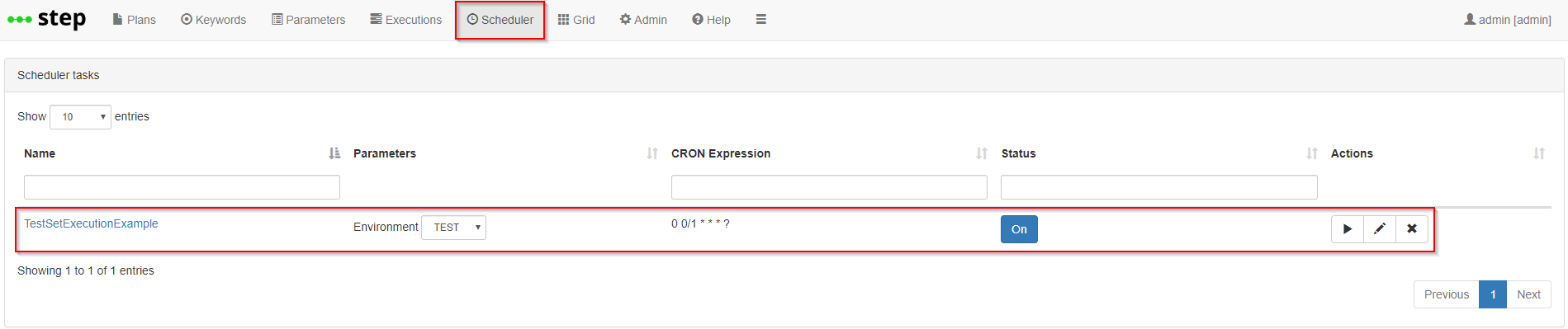1568x329 pixels.
Task: Open the admin user menu
Action: (x=1508, y=20)
